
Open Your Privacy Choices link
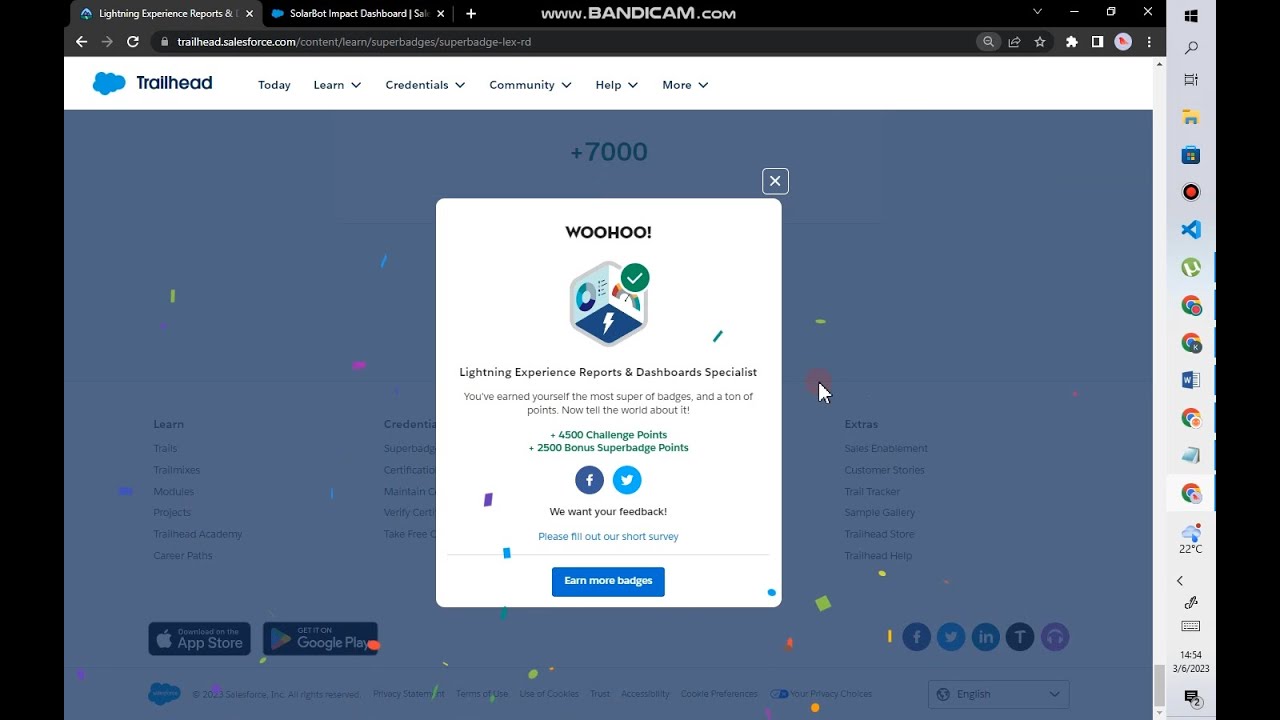821,694
